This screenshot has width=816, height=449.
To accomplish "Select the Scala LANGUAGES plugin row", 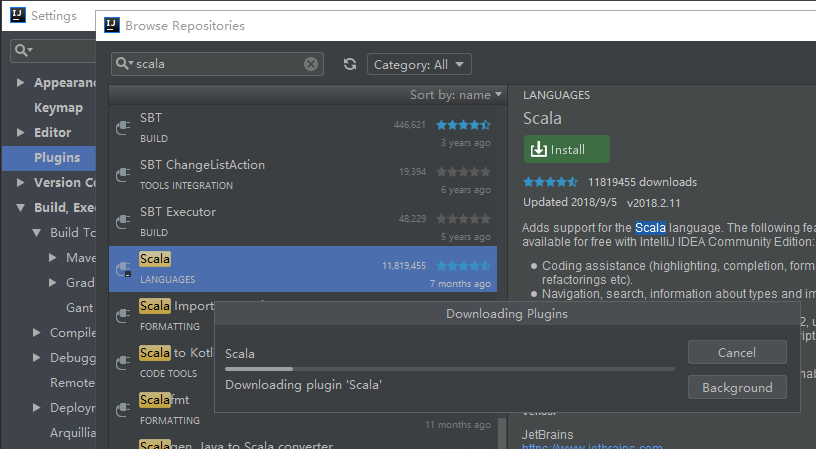I will pyautogui.click(x=303, y=269).
